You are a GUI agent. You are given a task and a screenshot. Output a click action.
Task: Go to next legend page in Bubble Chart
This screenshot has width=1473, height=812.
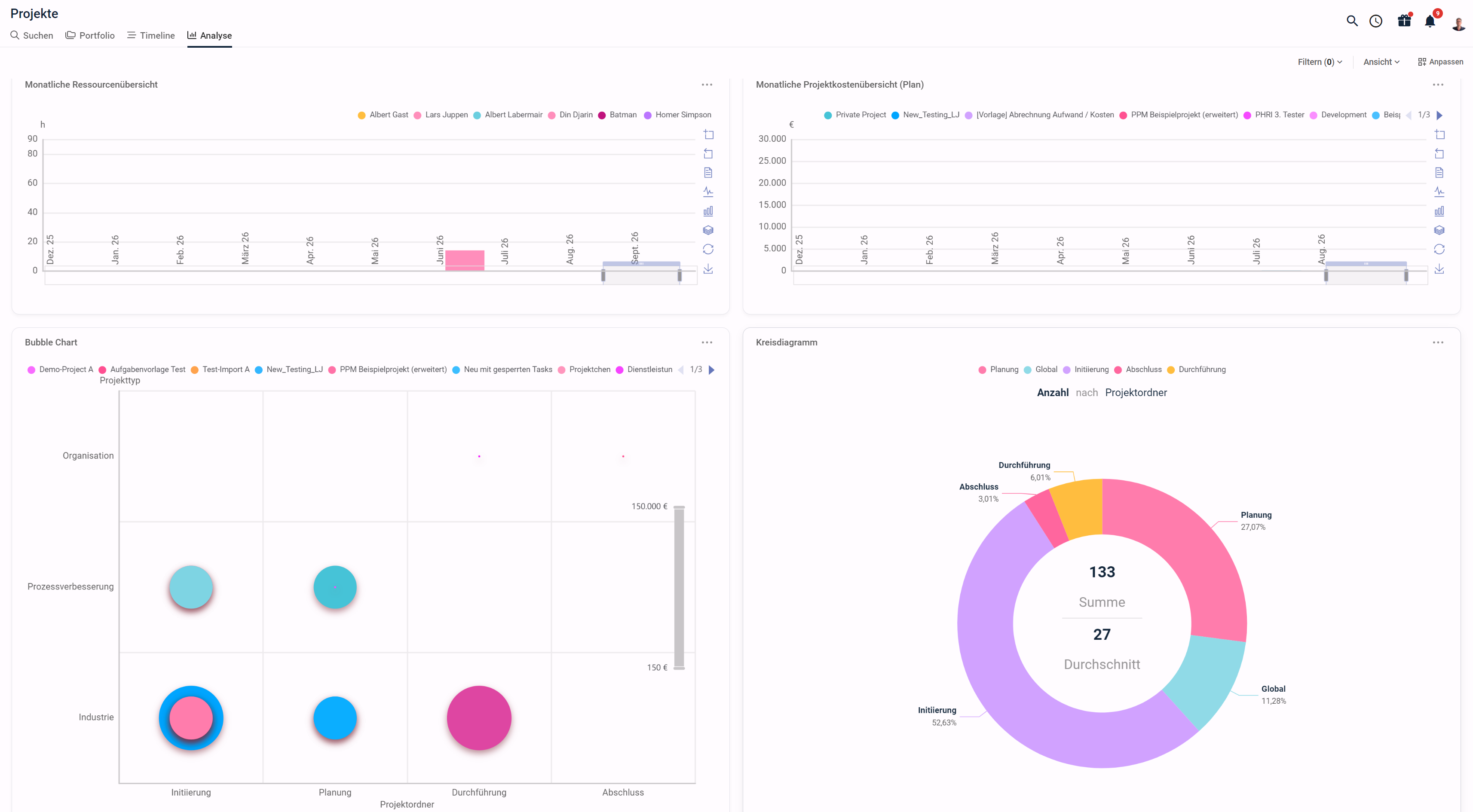point(711,370)
